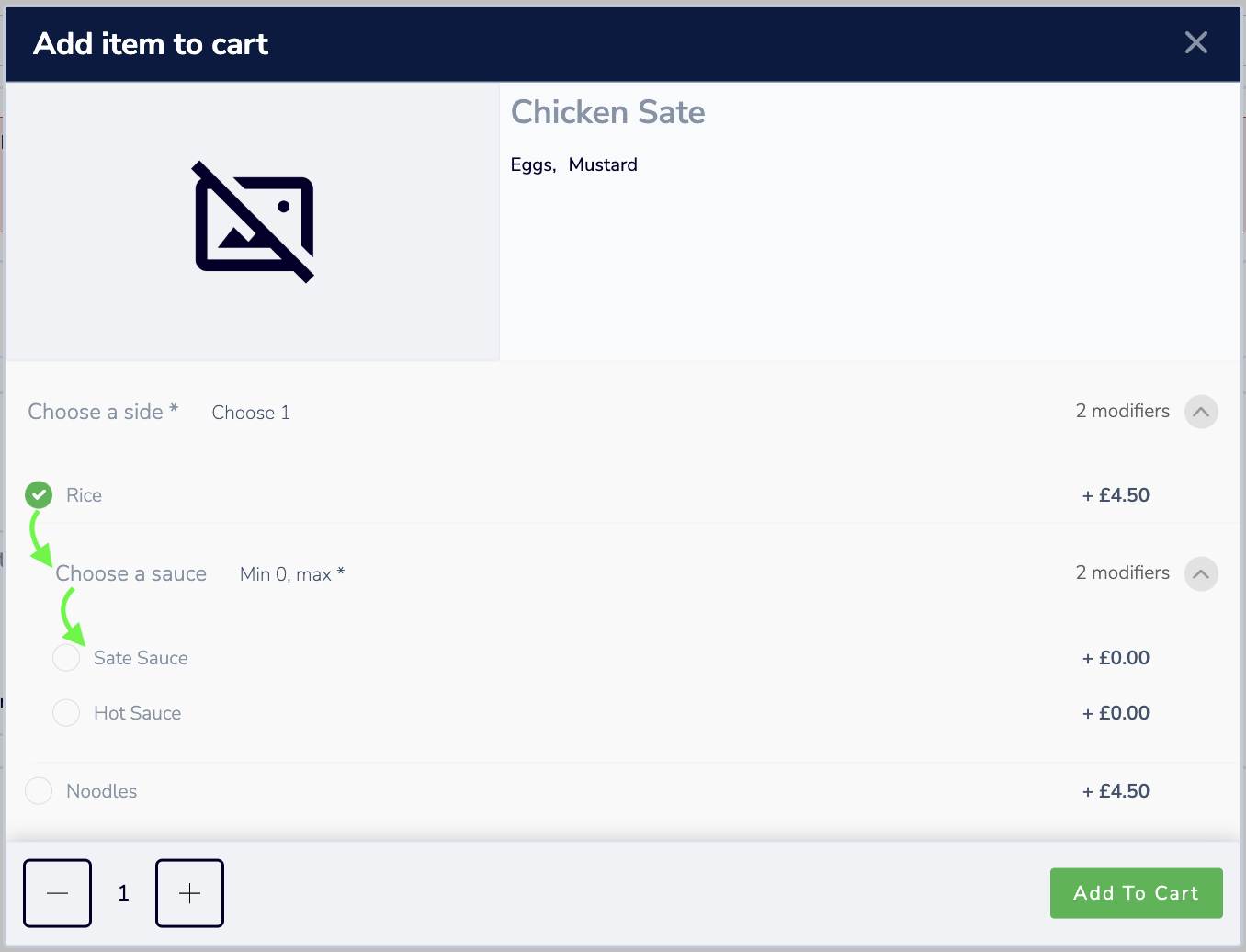Decrease quantity with the minus button
Image resolution: width=1246 pixels, height=952 pixels.
(x=57, y=893)
